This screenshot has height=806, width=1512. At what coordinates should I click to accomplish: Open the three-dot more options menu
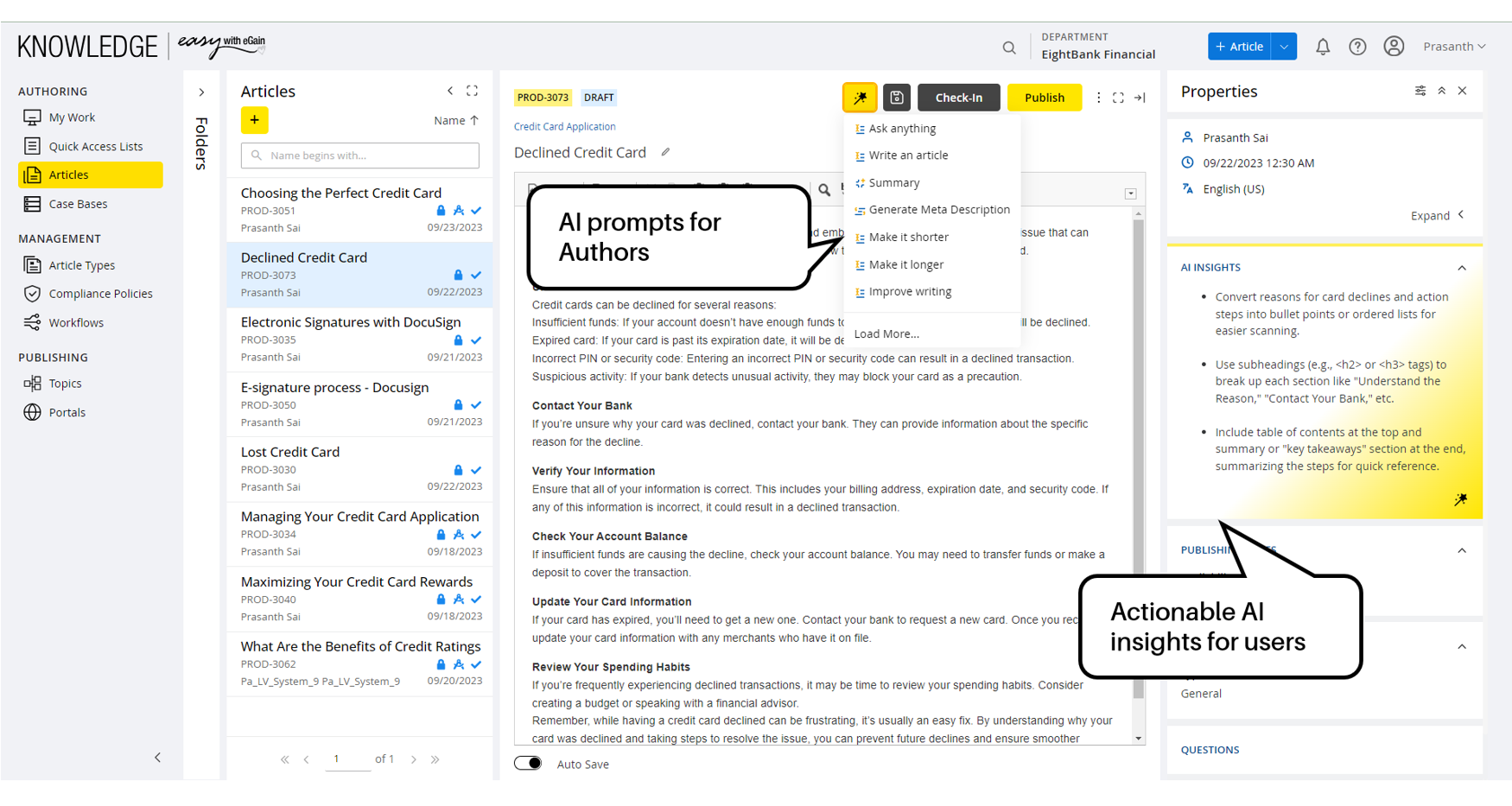[x=1098, y=98]
